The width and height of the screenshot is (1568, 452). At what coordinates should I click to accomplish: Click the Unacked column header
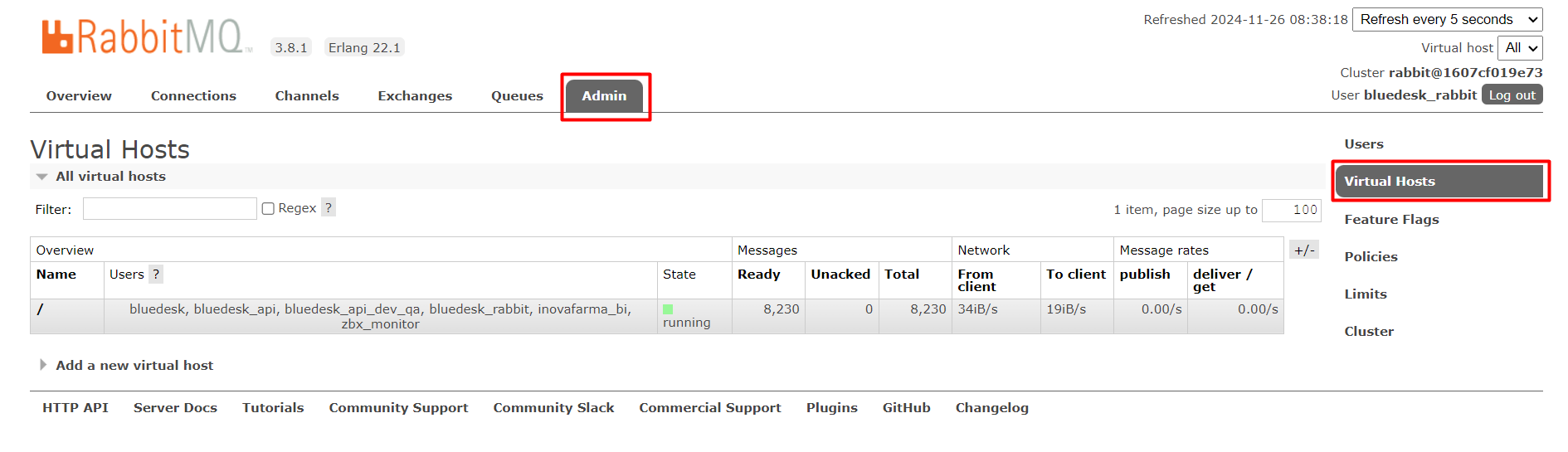point(840,274)
